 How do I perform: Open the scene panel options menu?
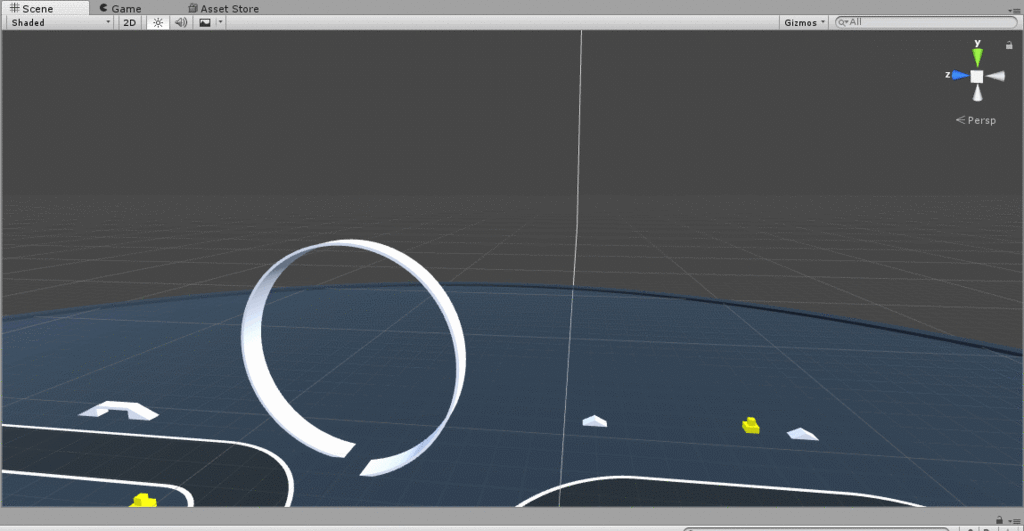pos(1014,10)
